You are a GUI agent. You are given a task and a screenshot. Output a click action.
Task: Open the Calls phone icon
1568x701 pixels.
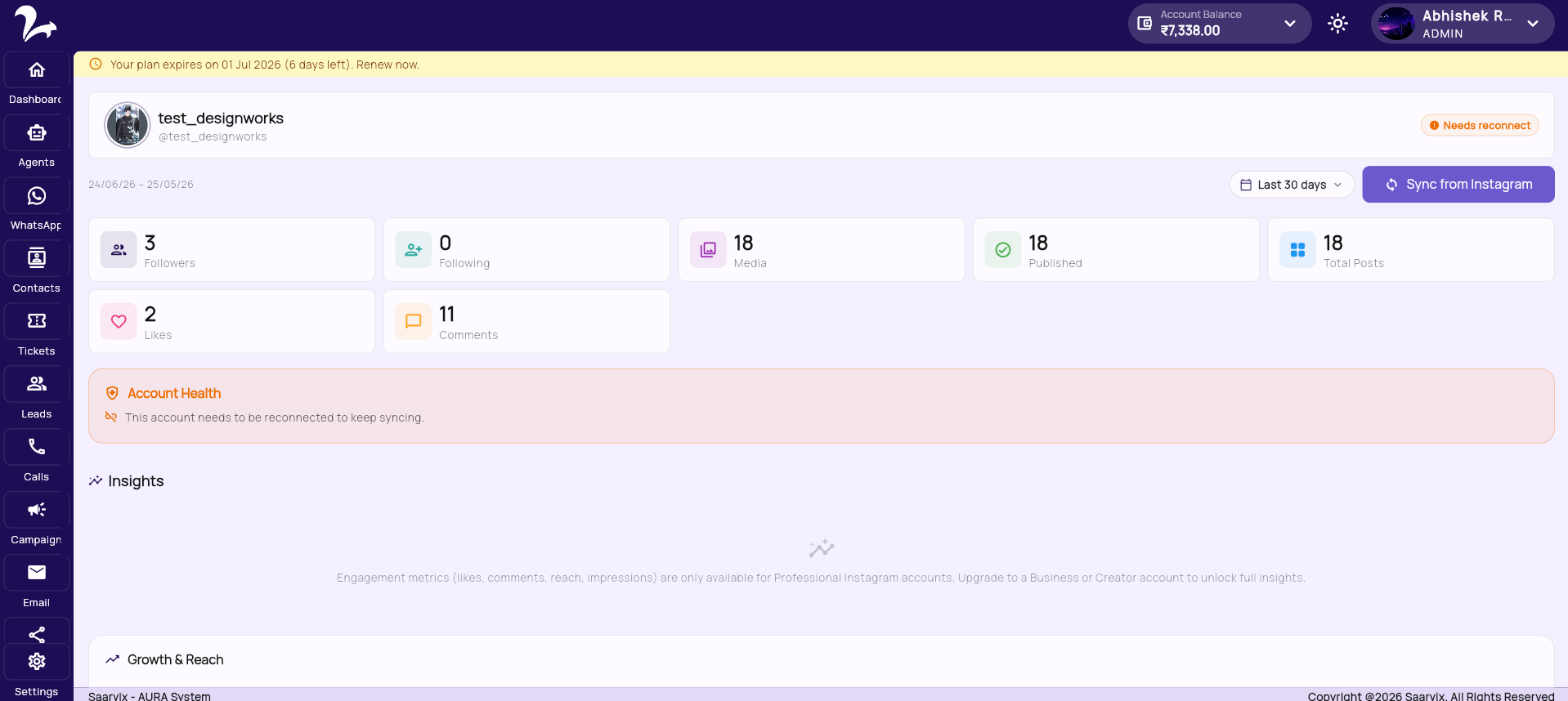click(37, 448)
